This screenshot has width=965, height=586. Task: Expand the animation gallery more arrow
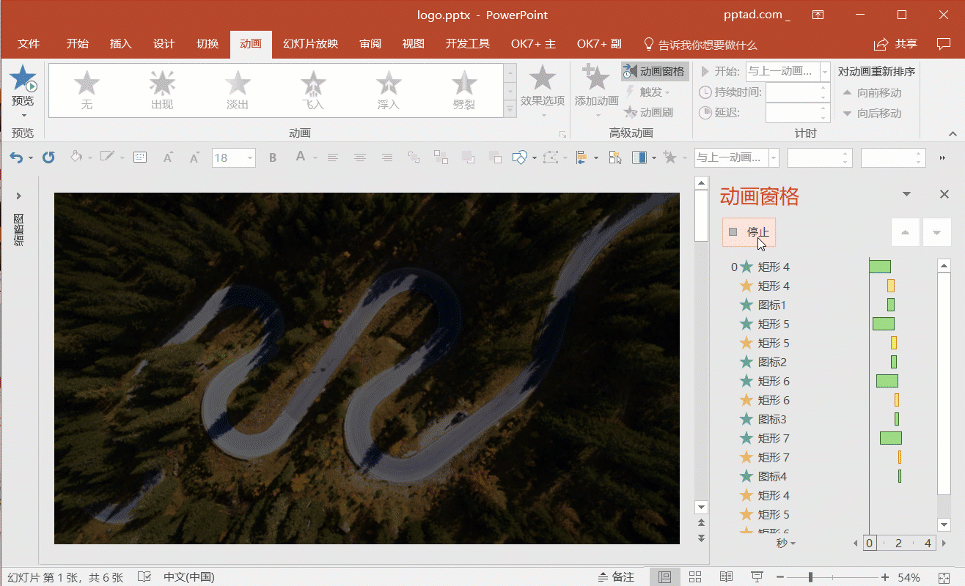(x=510, y=108)
